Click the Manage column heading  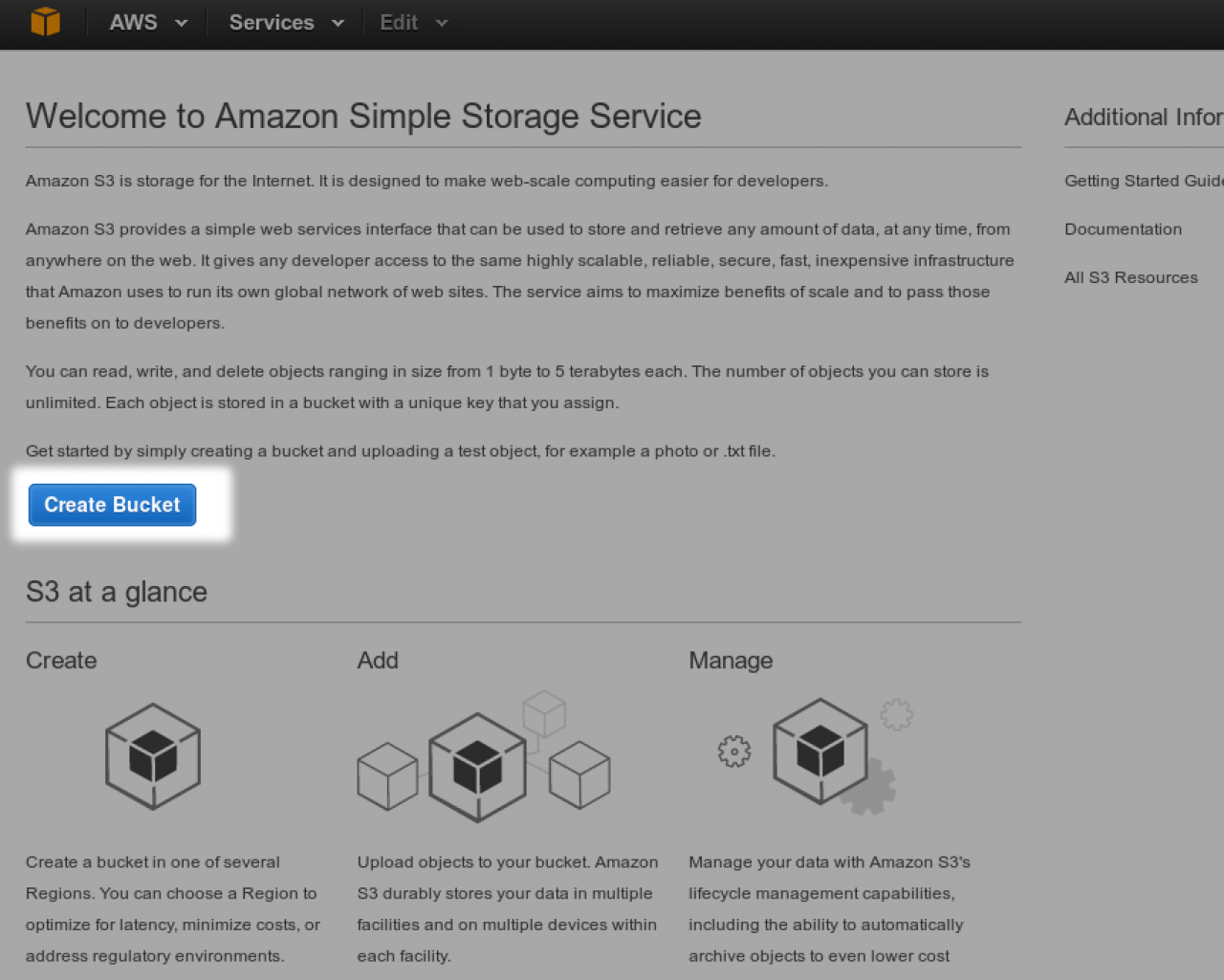731,661
